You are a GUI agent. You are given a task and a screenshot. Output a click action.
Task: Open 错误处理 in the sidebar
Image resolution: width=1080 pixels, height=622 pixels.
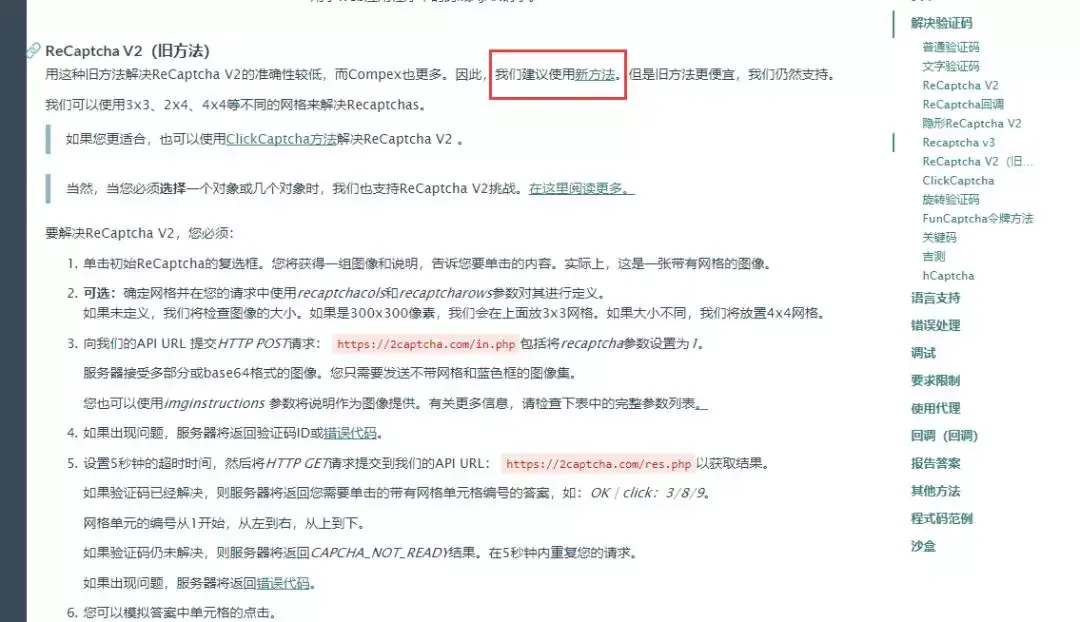935,326
